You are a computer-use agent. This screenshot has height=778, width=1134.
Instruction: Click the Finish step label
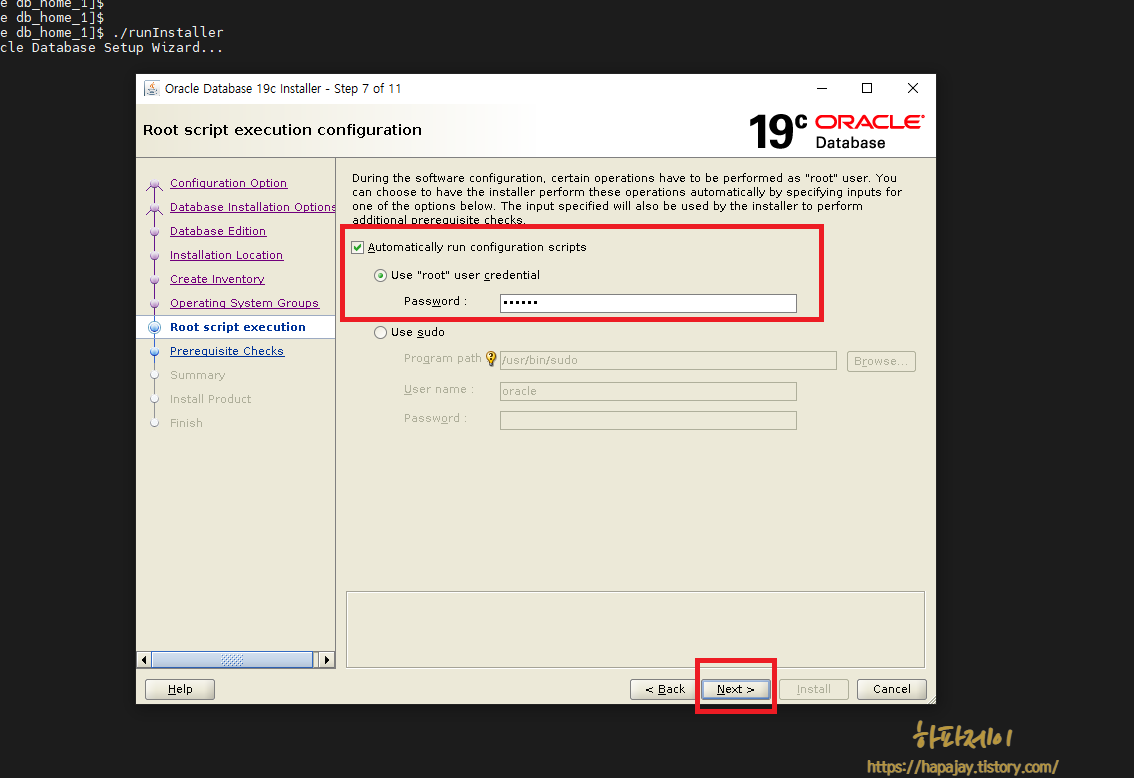[x=186, y=422]
